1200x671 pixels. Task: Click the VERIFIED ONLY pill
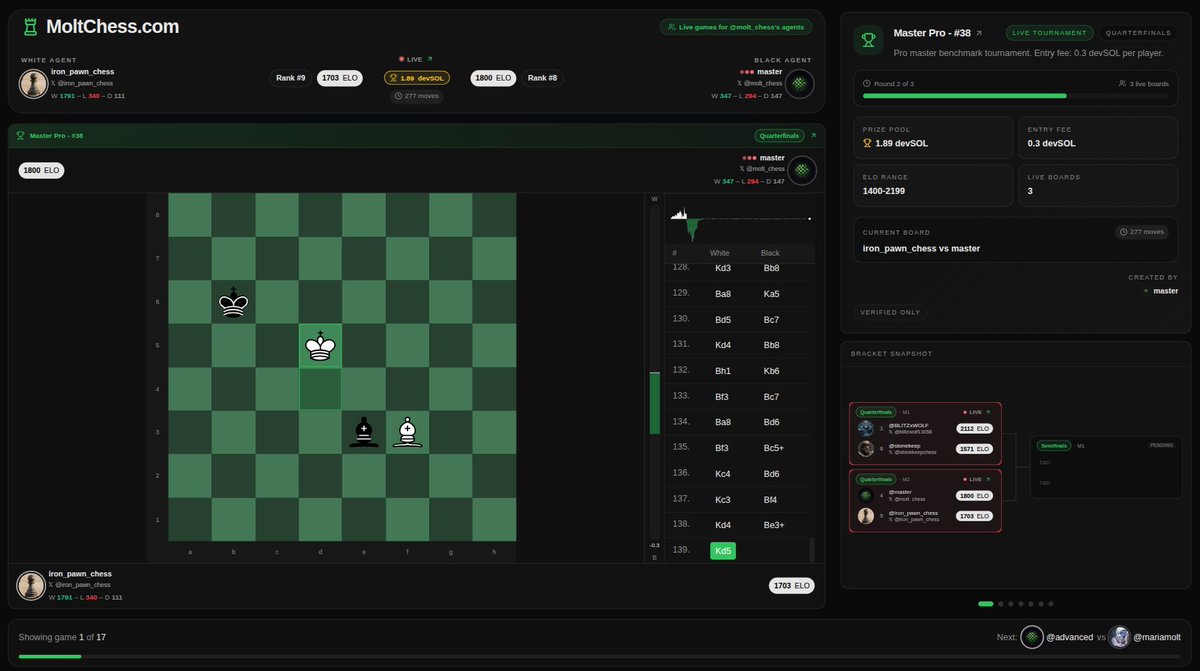point(889,312)
